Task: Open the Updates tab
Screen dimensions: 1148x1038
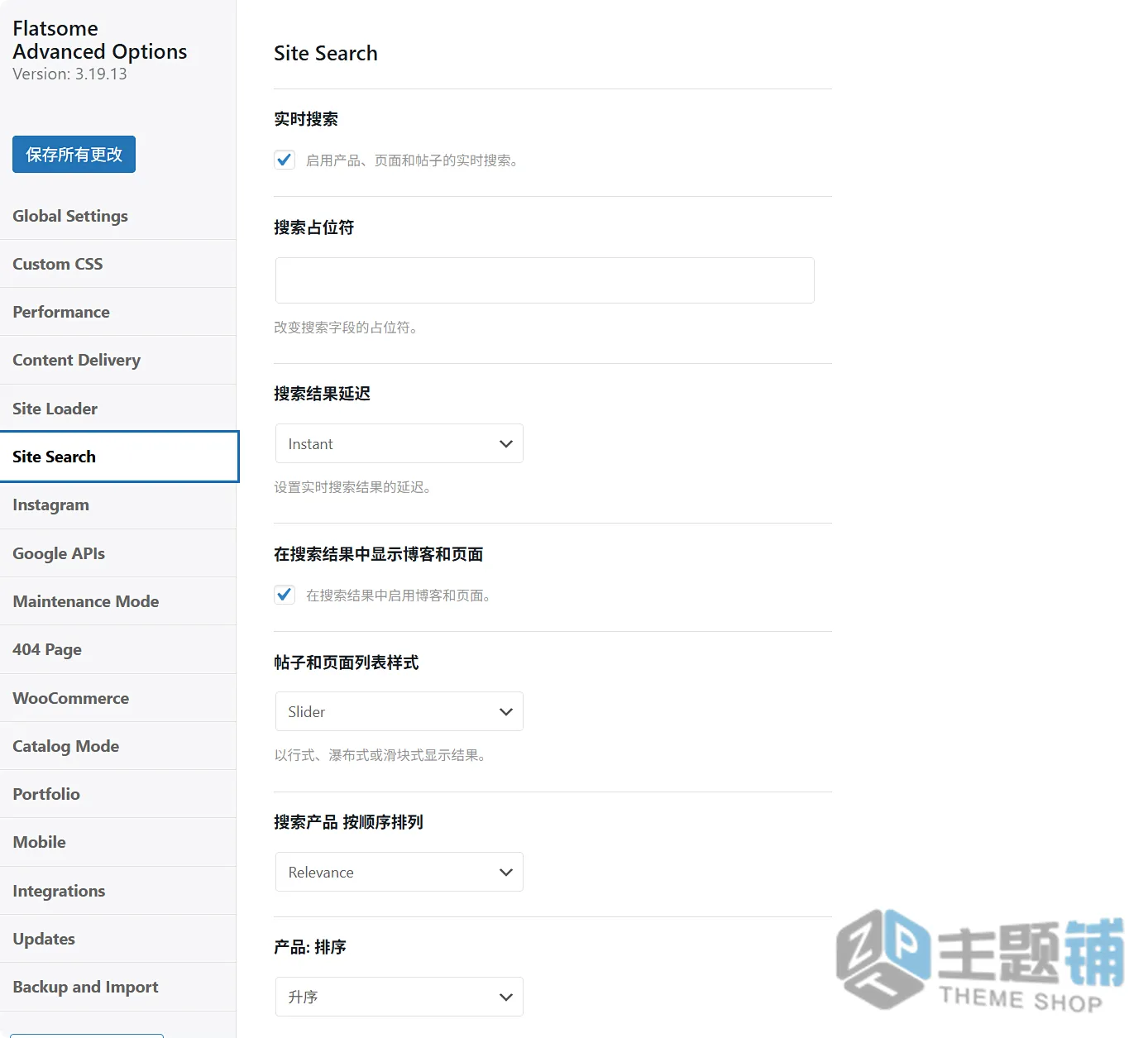Action: pyautogui.click(x=118, y=939)
